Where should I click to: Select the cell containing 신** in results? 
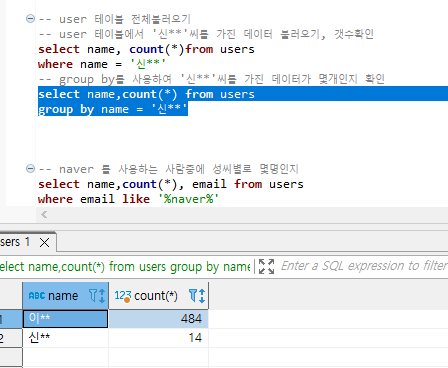(x=65, y=338)
